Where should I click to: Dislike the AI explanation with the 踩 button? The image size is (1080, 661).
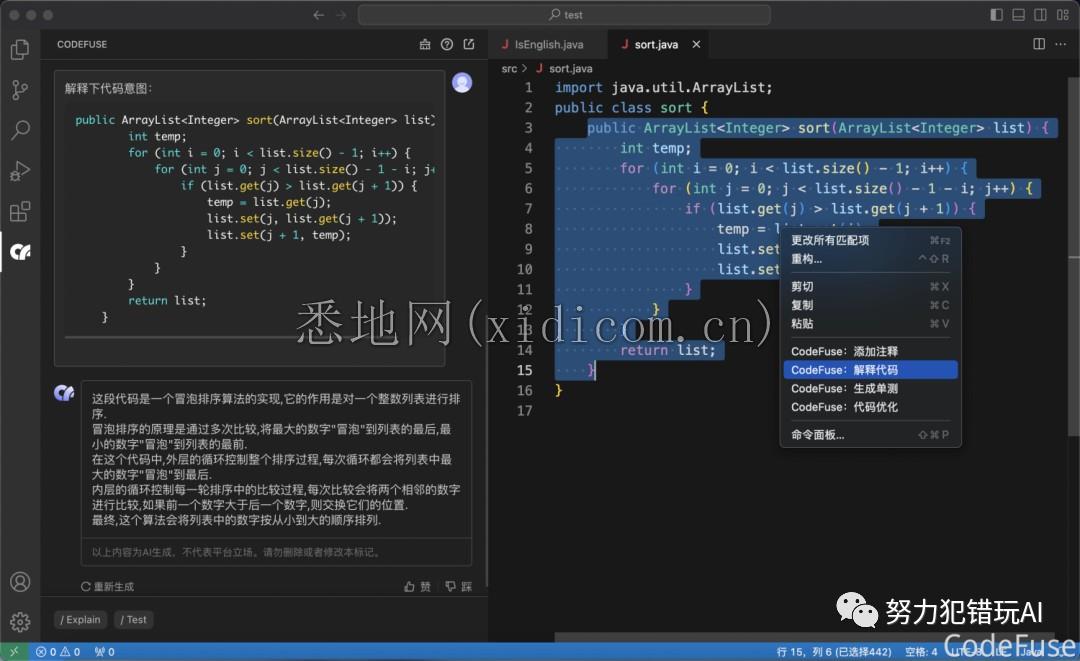pos(457,587)
